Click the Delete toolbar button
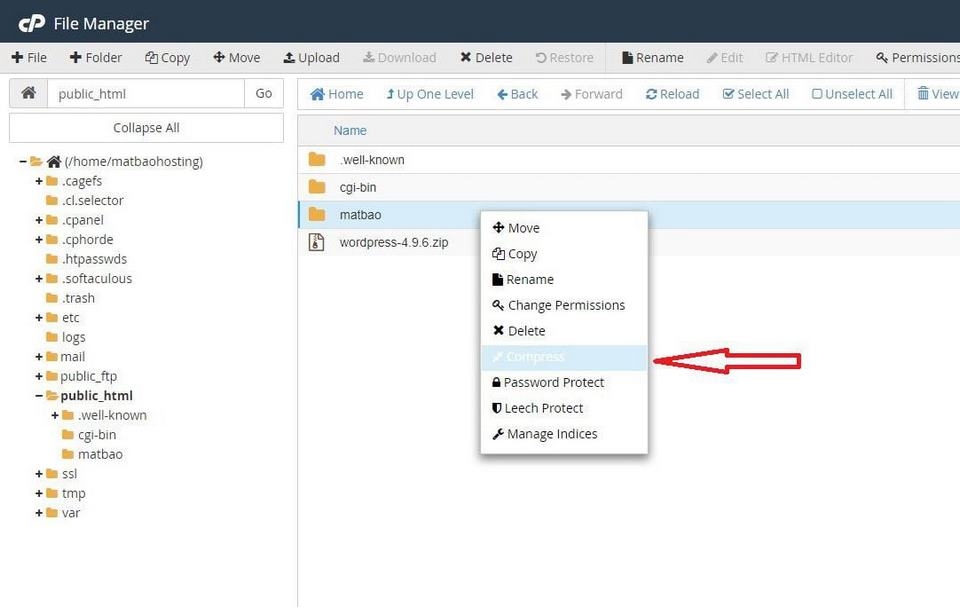 (x=486, y=58)
